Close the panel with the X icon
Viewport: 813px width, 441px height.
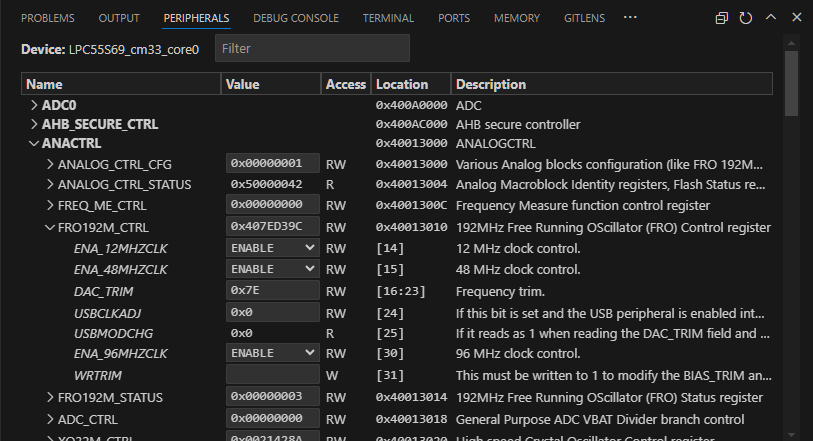(794, 18)
